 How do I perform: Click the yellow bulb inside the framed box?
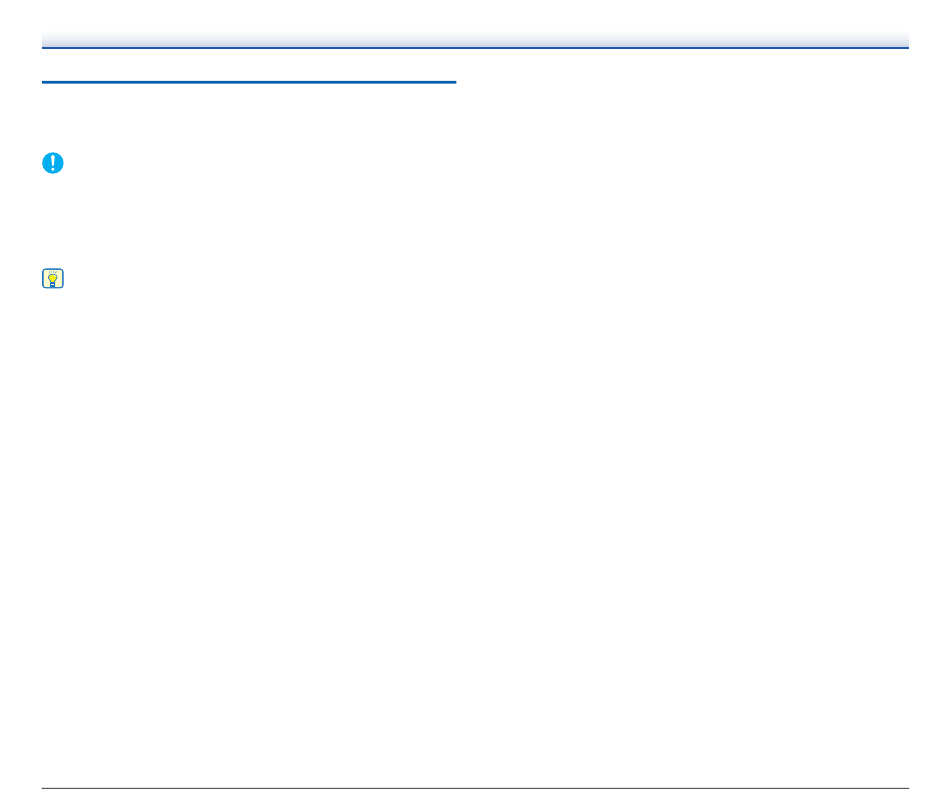53,279
